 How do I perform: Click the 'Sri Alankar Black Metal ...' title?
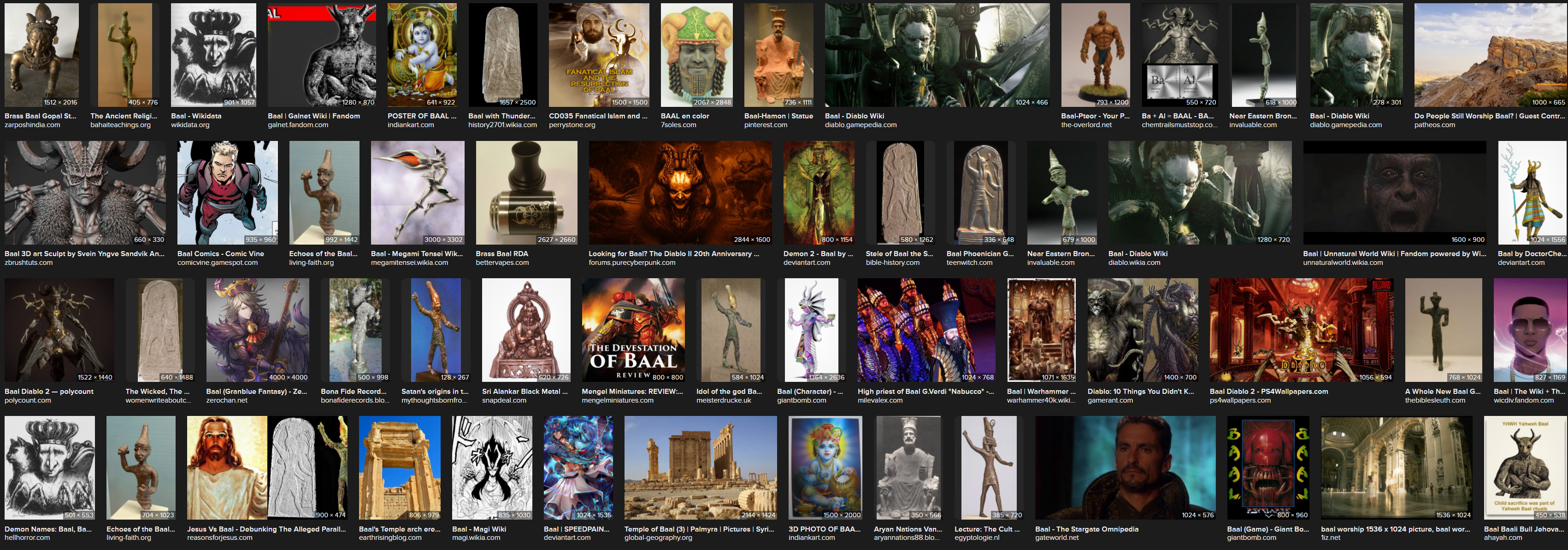[525, 391]
